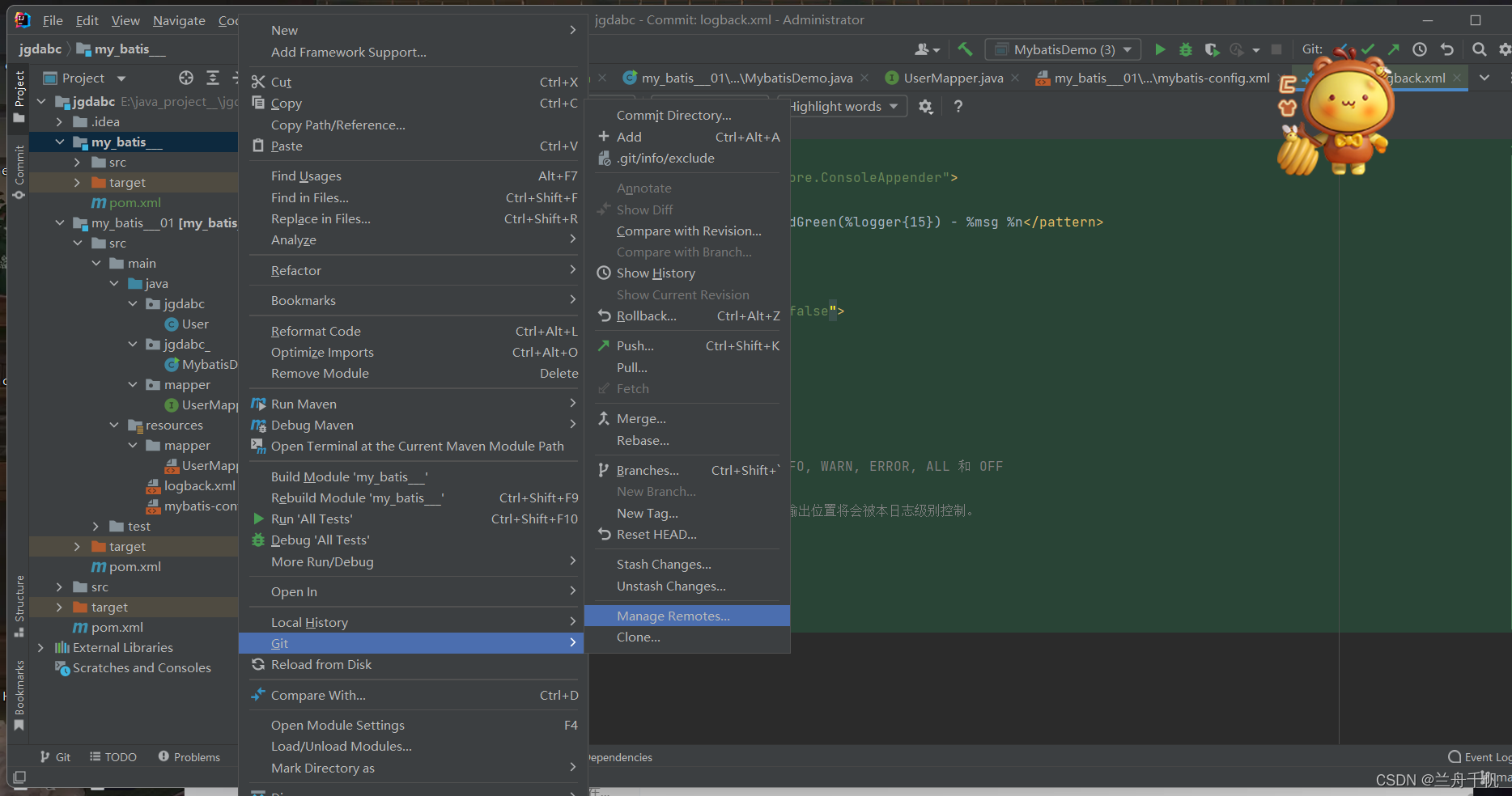
Task: Collapse the main folder in project tree
Action: [x=96, y=264]
